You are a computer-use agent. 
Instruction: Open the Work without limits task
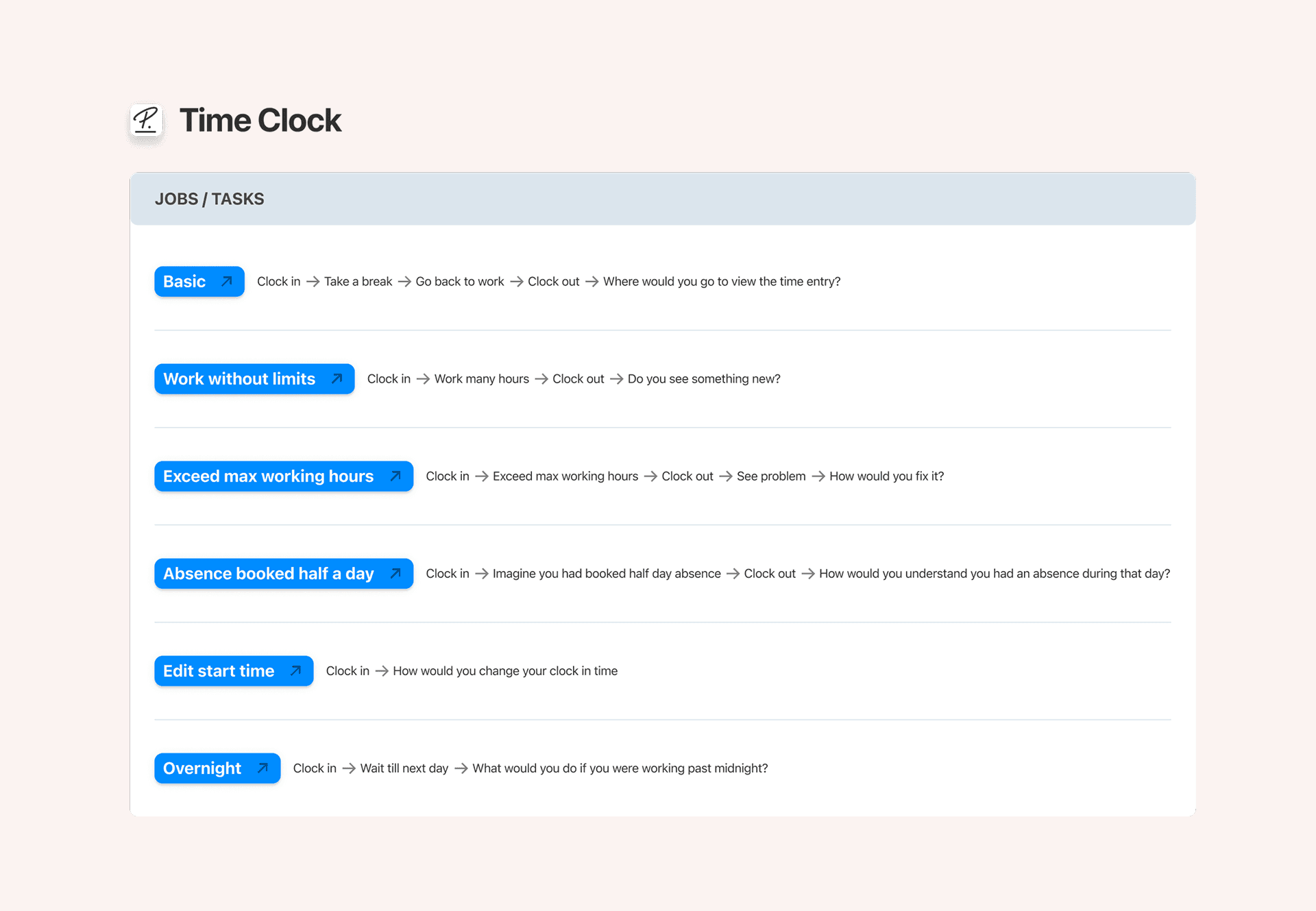coord(239,379)
